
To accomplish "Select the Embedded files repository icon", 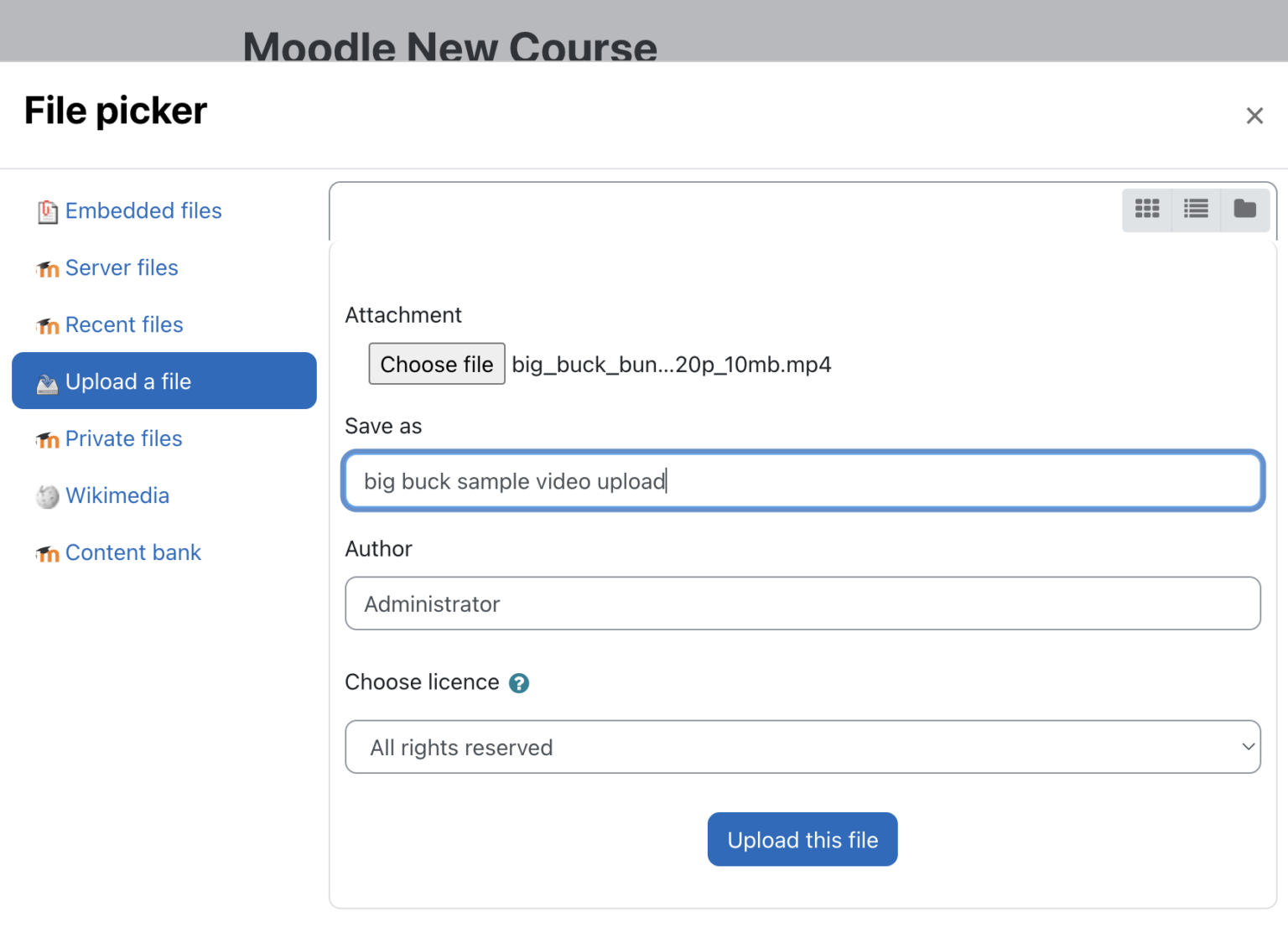I will coord(48,211).
